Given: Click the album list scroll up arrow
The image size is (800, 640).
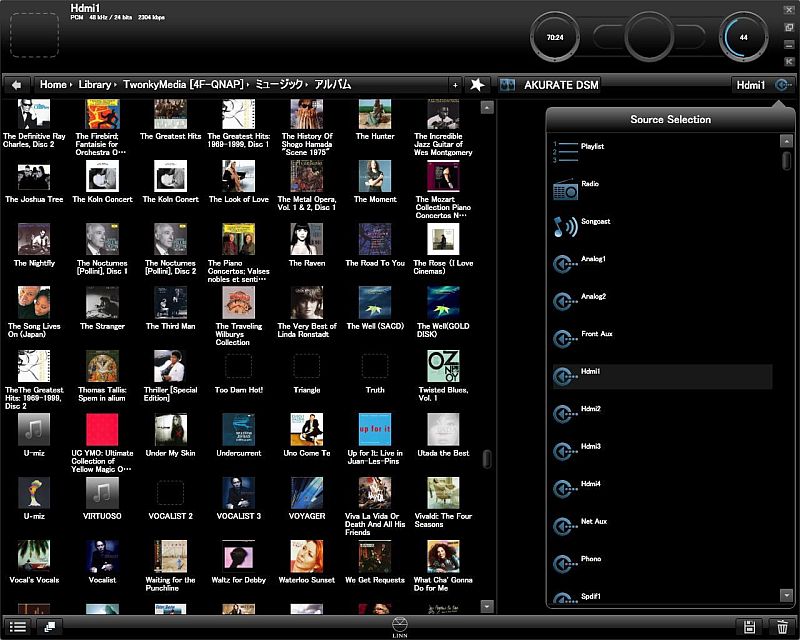Looking at the screenshot, I should click(487, 108).
